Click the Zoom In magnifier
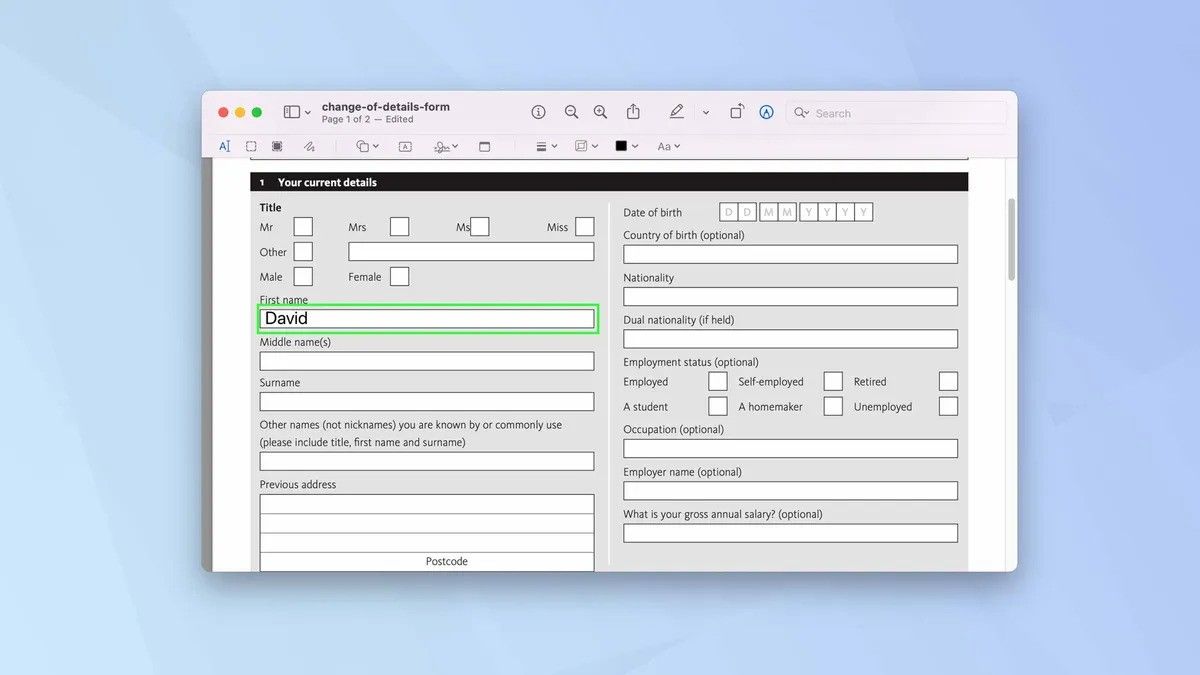The image size is (1200, 675). click(600, 112)
